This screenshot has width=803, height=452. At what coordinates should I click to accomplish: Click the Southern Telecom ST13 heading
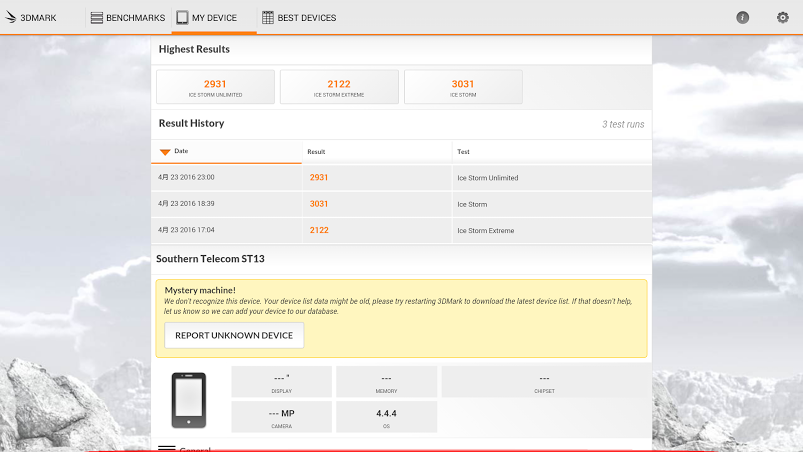[210, 259]
